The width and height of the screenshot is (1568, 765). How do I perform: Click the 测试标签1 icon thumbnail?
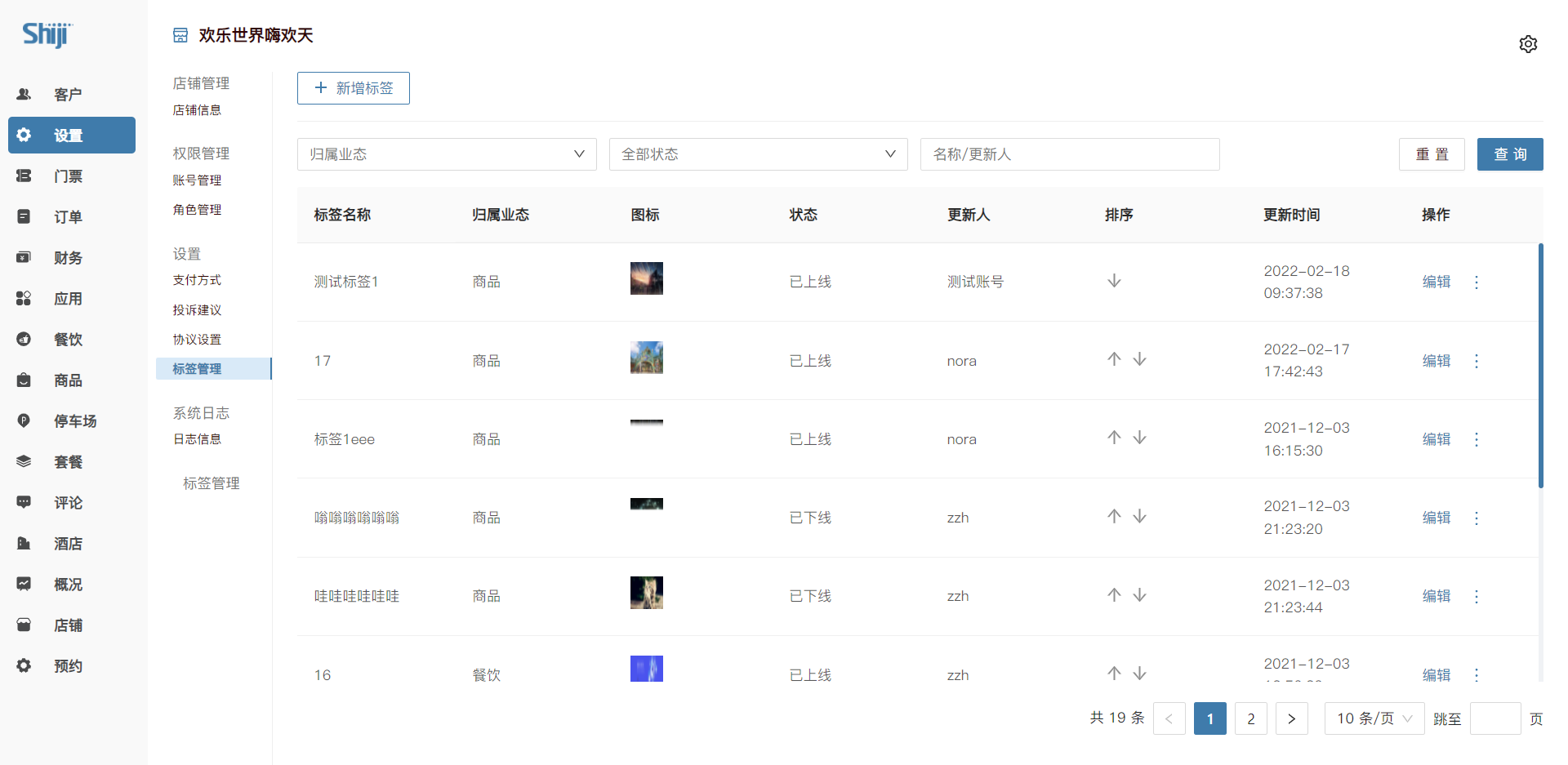point(647,278)
